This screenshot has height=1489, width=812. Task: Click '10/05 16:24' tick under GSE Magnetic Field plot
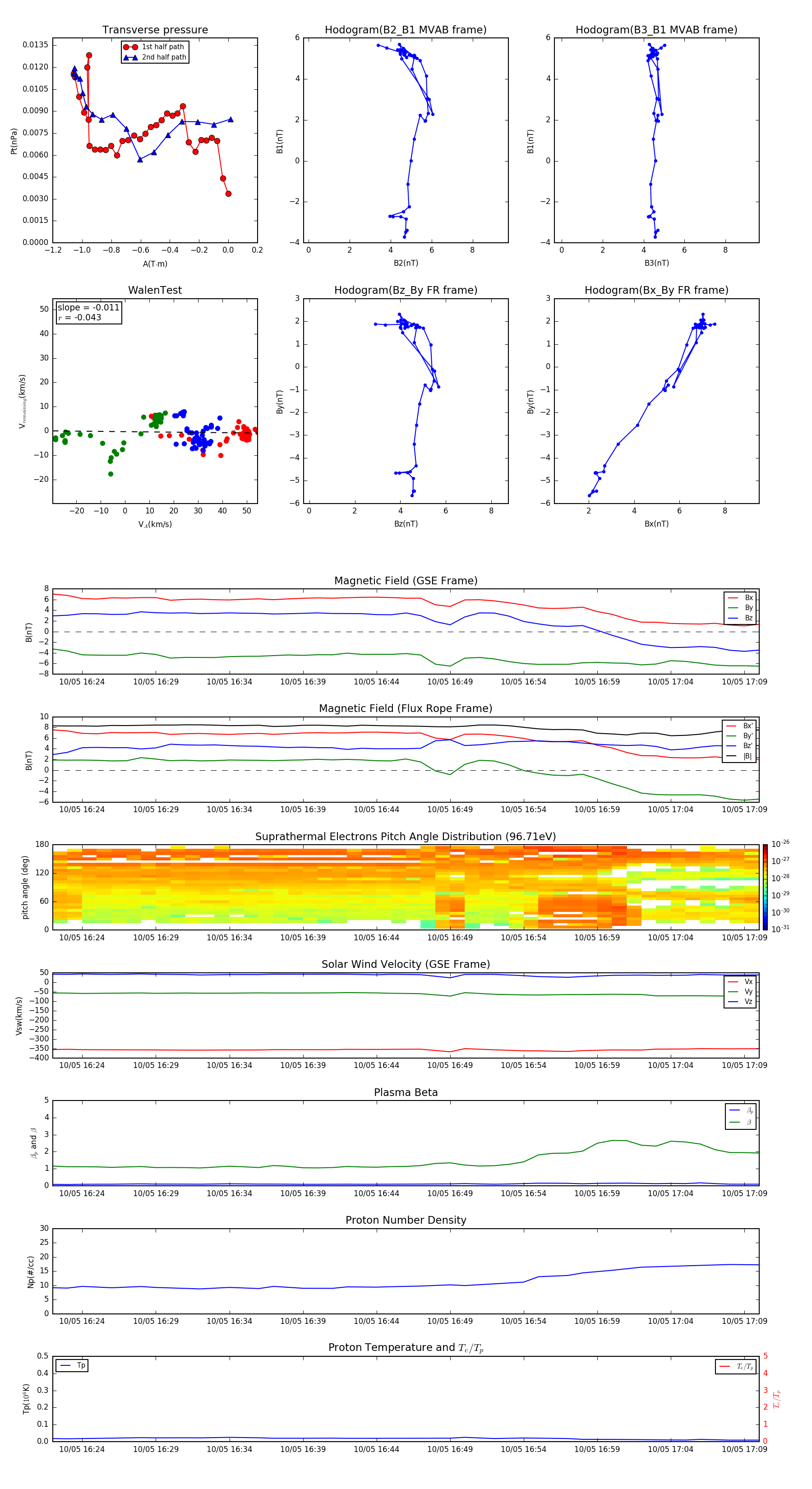pos(82,681)
